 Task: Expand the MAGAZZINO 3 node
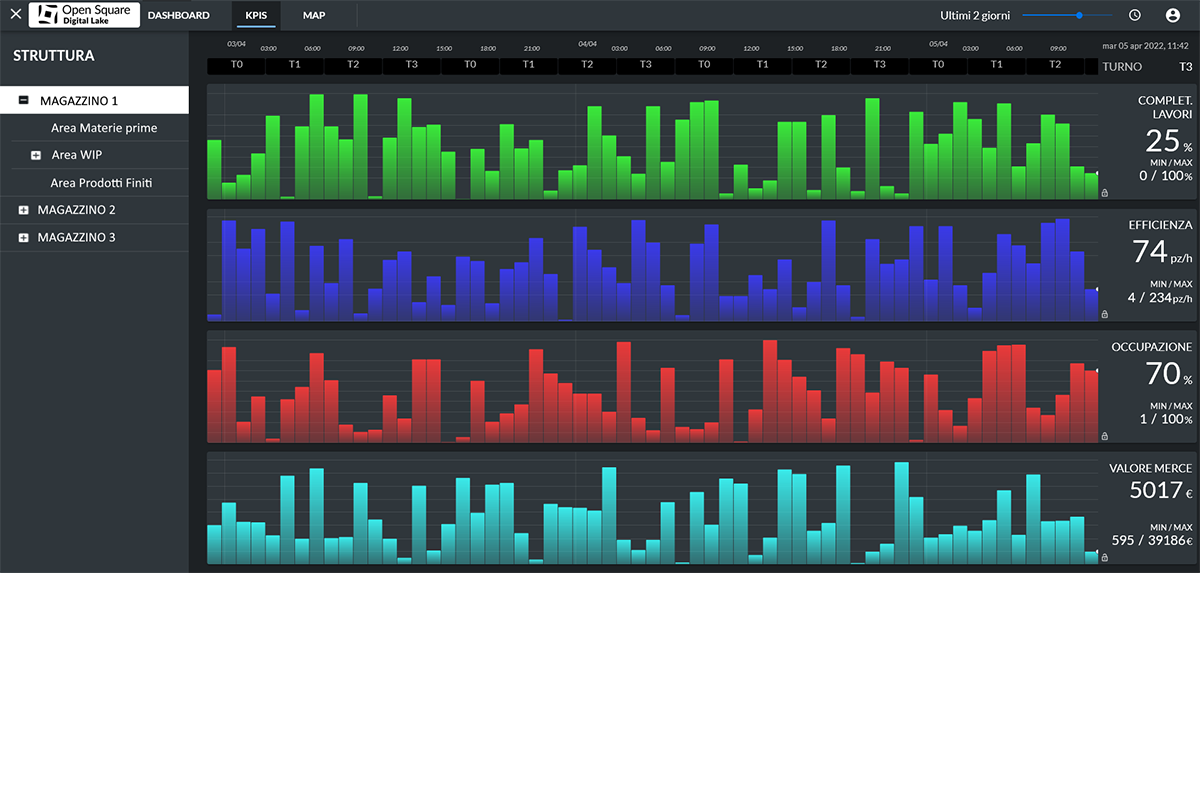tap(24, 237)
